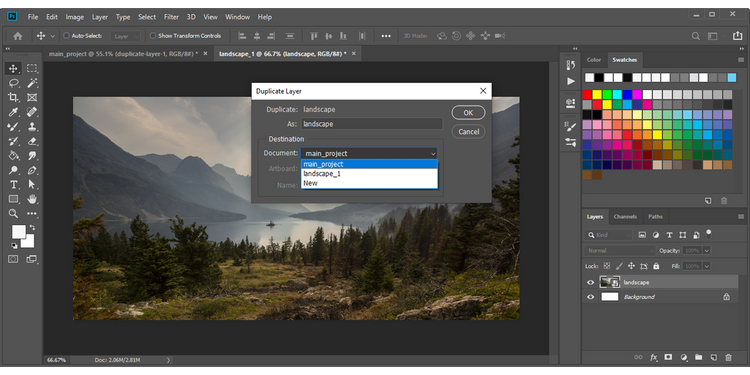Open the Filter menu
The height and width of the screenshot is (375, 750).
[x=171, y=17]
